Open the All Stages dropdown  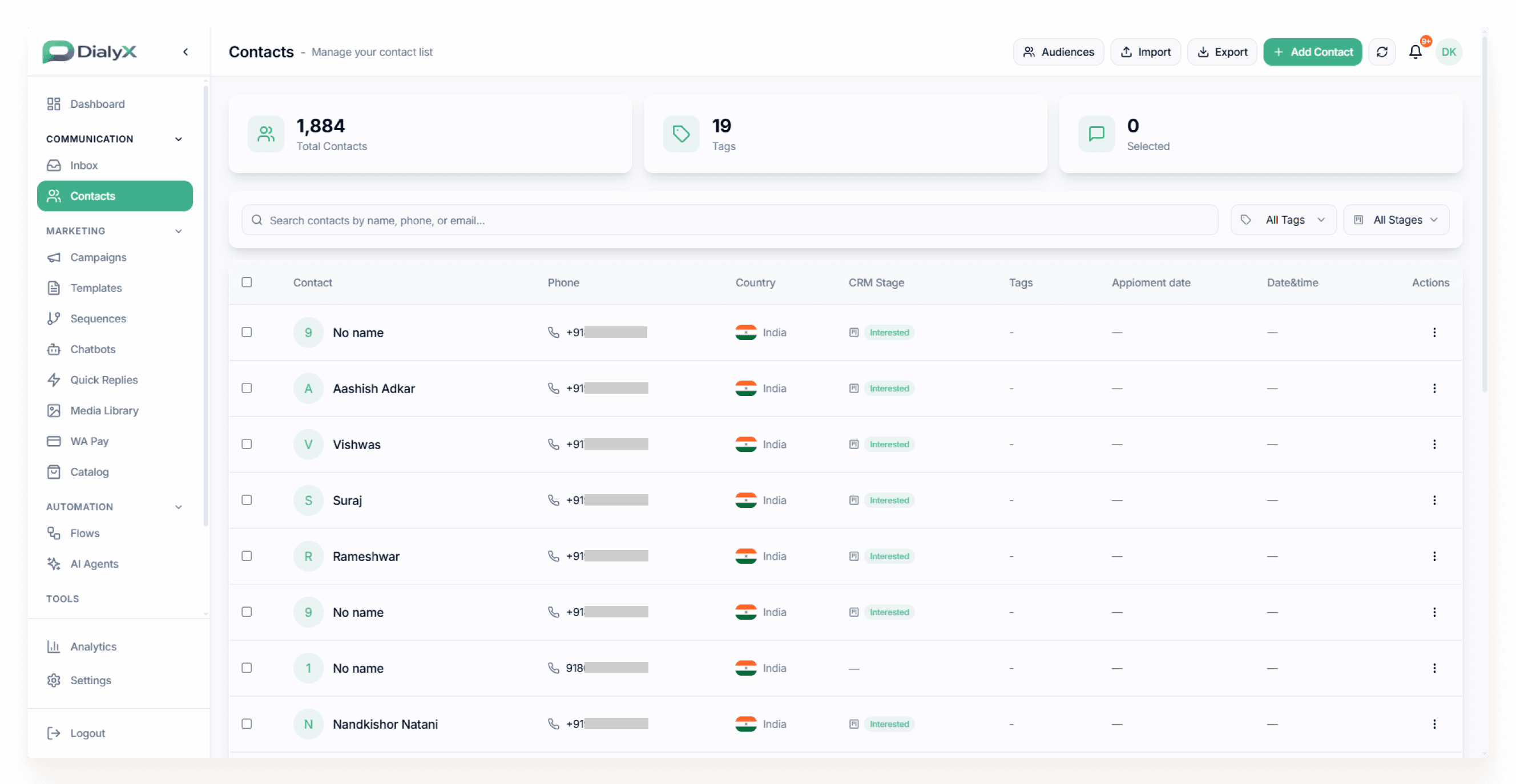coord(1396,220)
